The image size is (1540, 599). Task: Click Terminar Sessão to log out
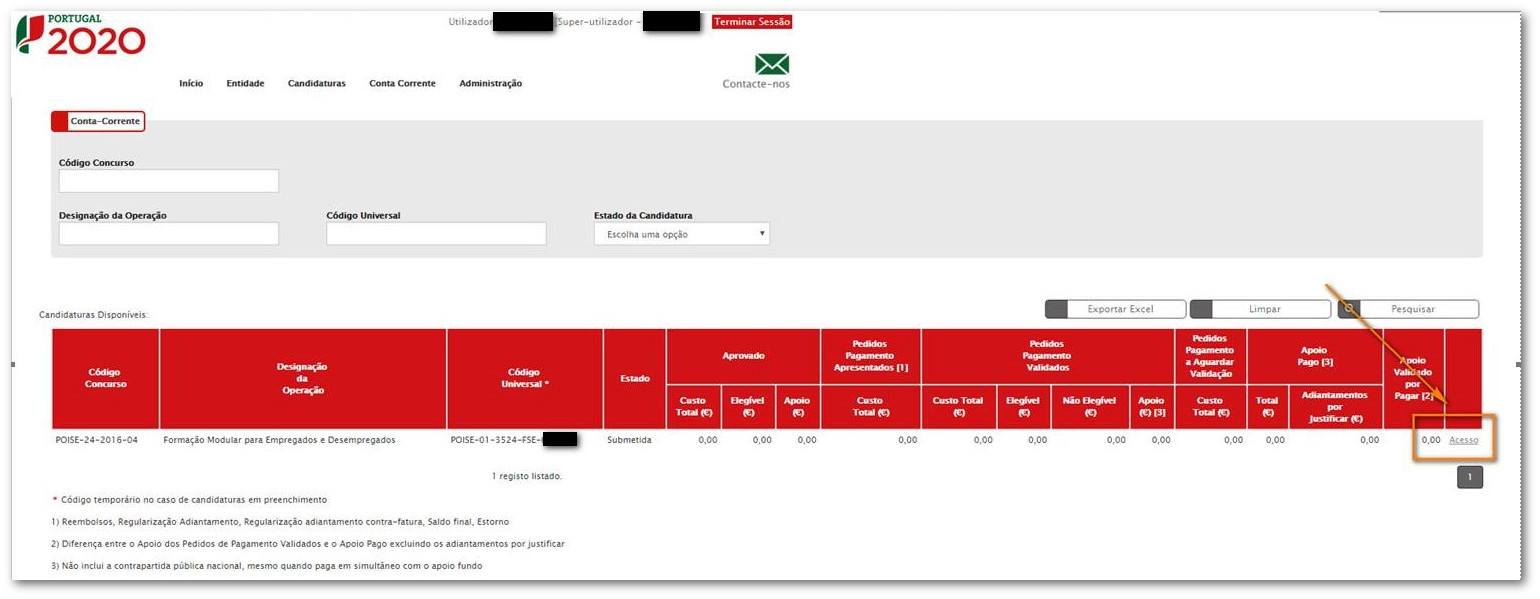coord(751,22)
